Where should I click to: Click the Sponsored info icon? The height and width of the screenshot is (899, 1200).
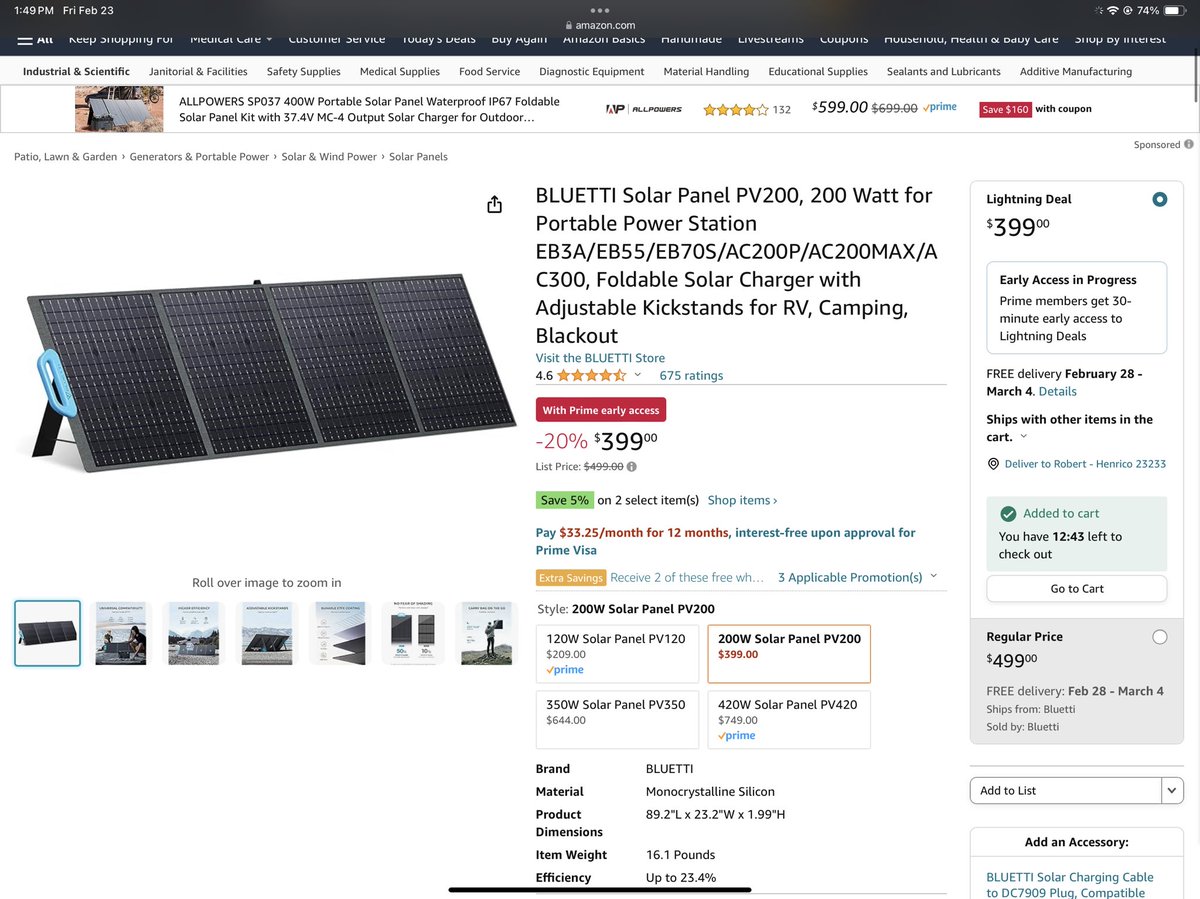[x=1189, y=144]
